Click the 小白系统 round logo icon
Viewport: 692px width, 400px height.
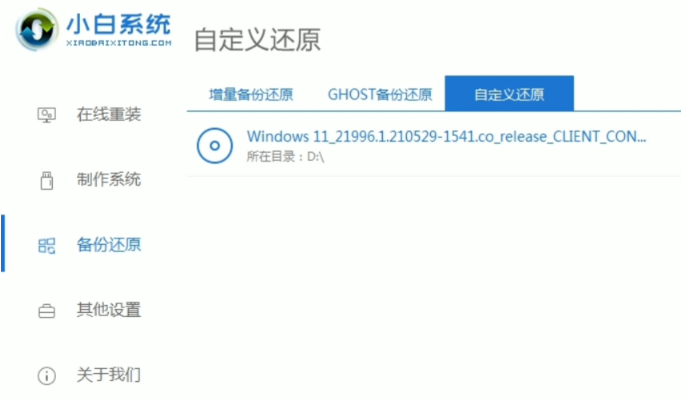pos(37,29)
